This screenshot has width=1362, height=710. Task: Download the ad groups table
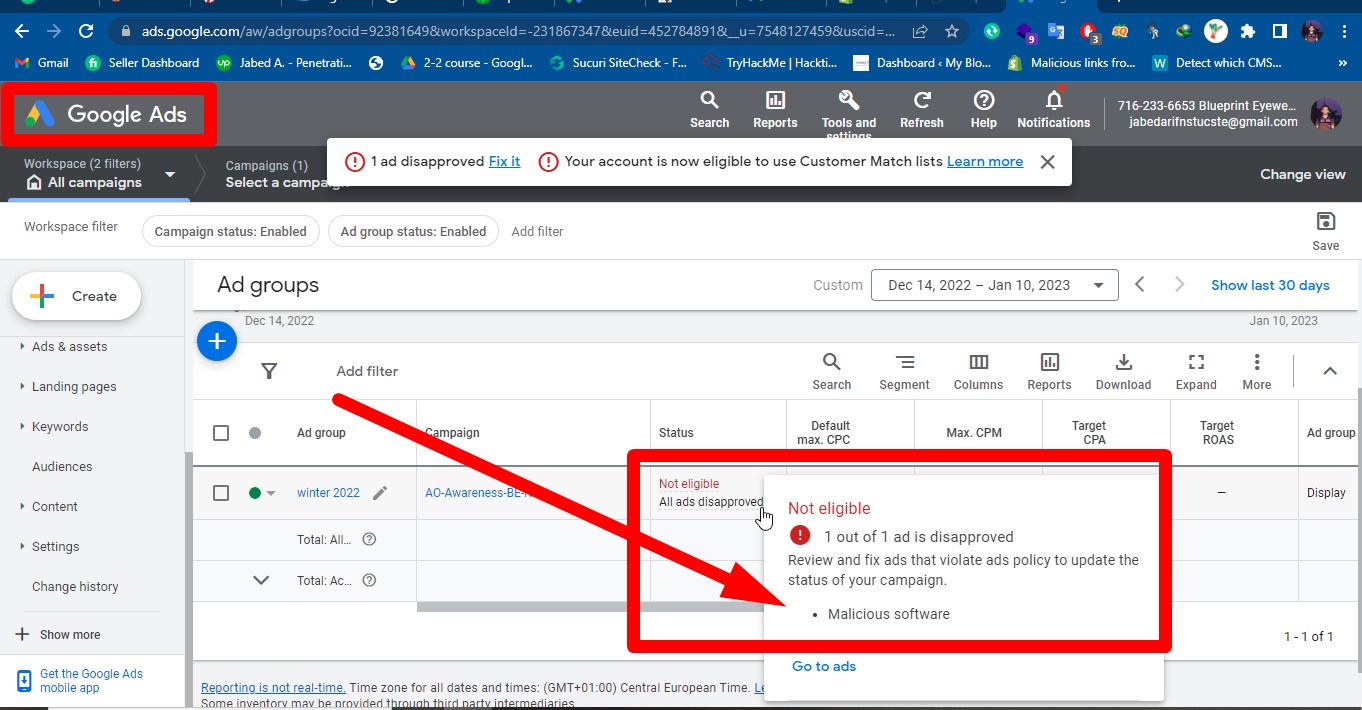(x=1123, y=371)
